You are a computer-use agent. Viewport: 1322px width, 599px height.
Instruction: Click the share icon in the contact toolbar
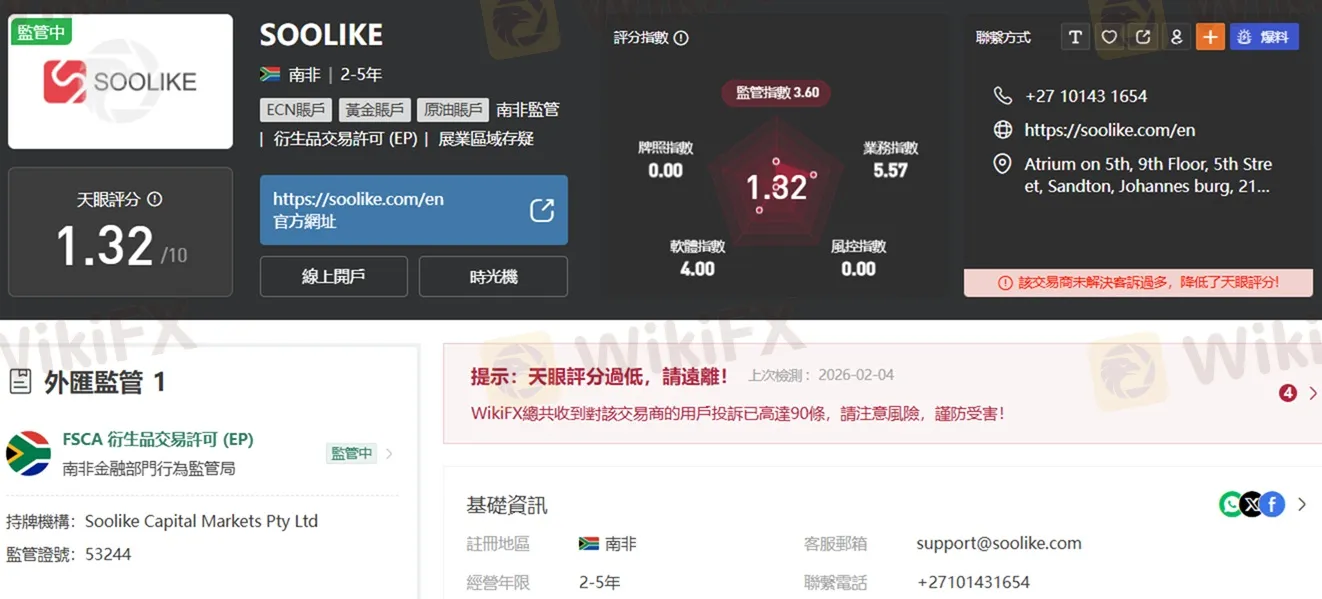point(1143,36)
